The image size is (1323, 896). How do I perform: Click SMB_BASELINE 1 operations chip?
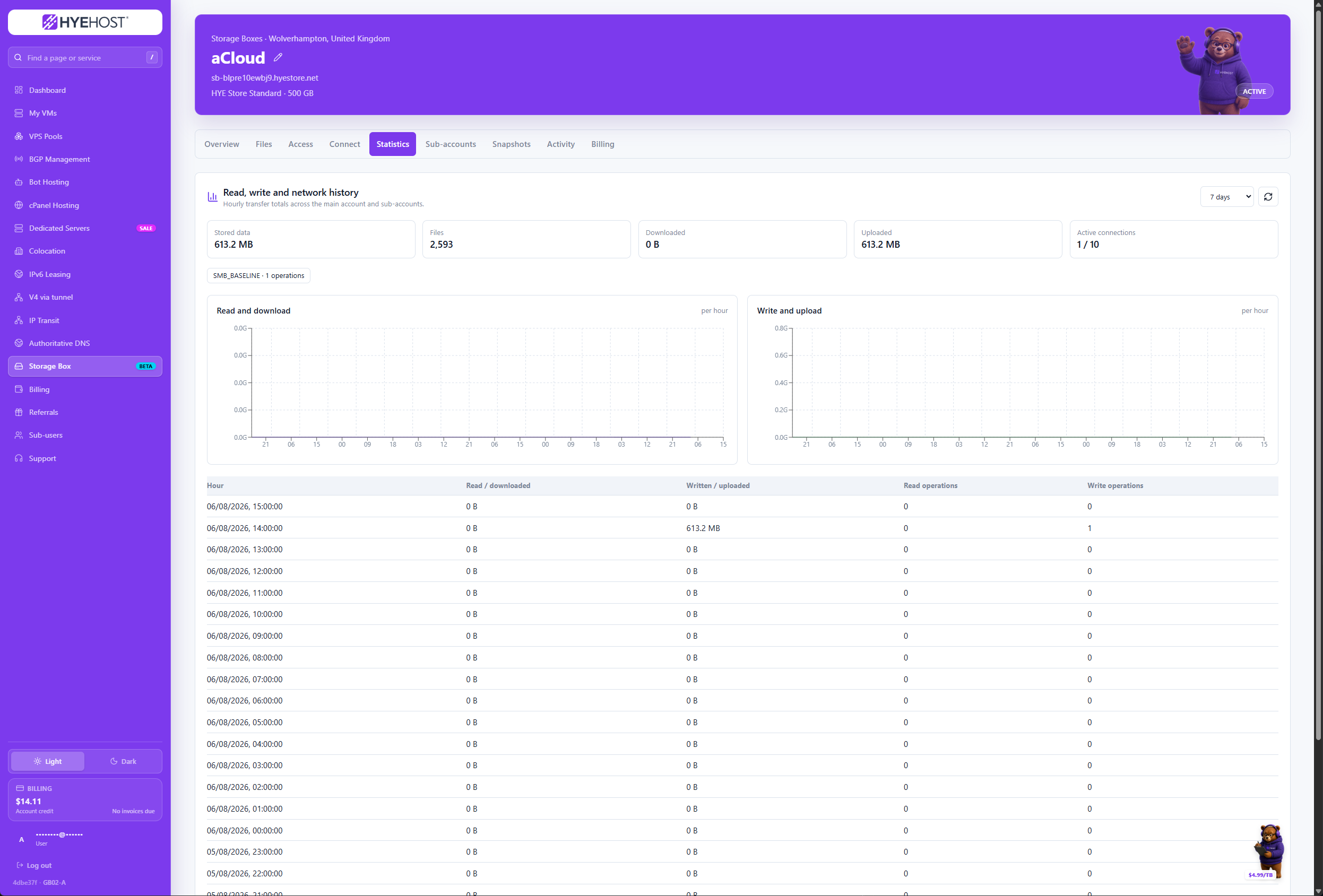pos(258,275)
